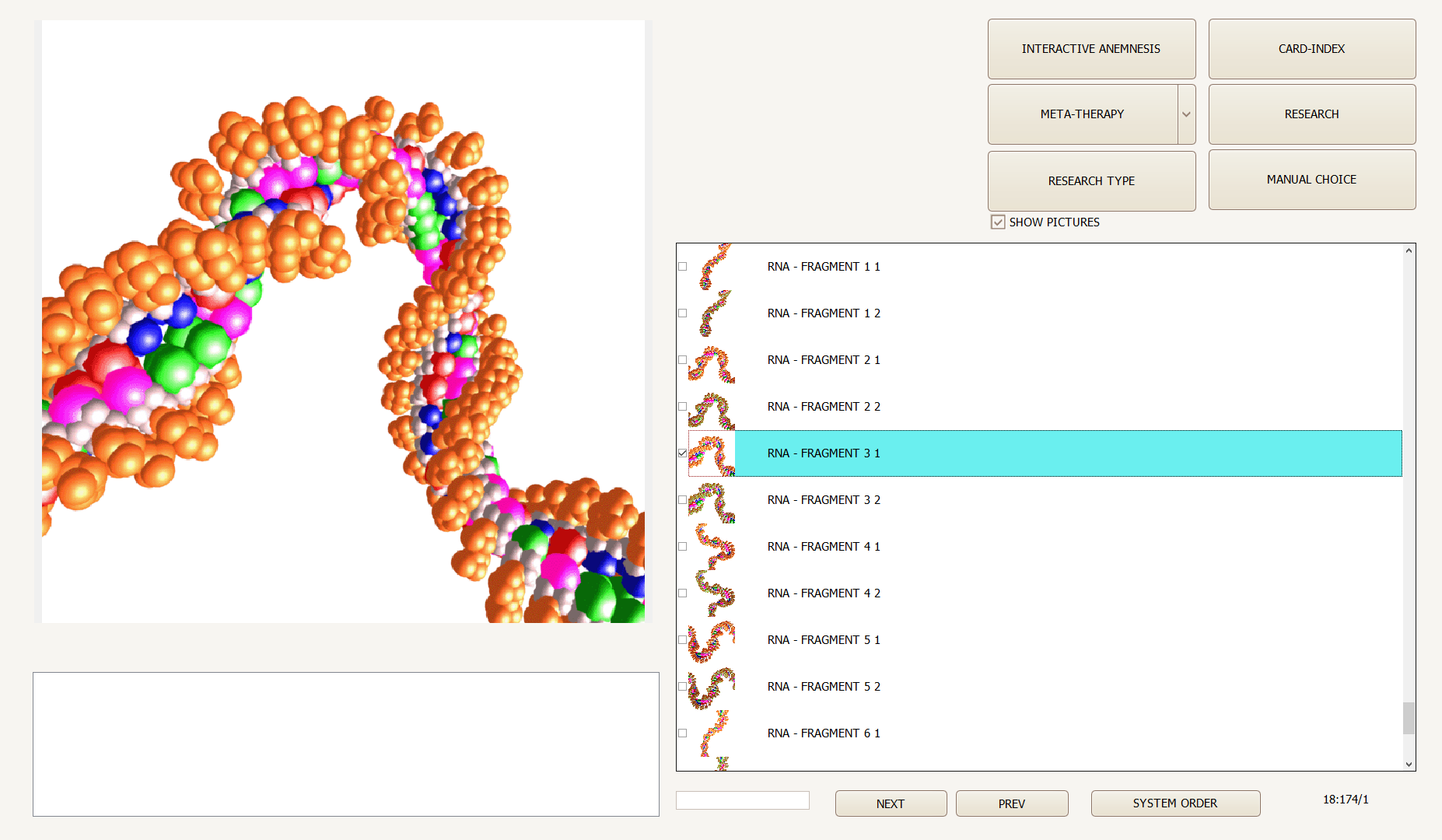The image size is (1442, 840).
Task: Check the RNA - FRAGMENT 5 2 checkbox
Action: (x=683, y=687)
